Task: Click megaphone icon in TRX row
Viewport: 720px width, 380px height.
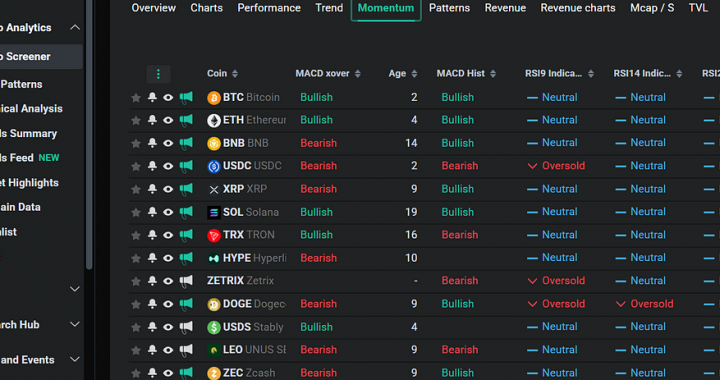Action: pyautogui.click(x=186, y=235)
